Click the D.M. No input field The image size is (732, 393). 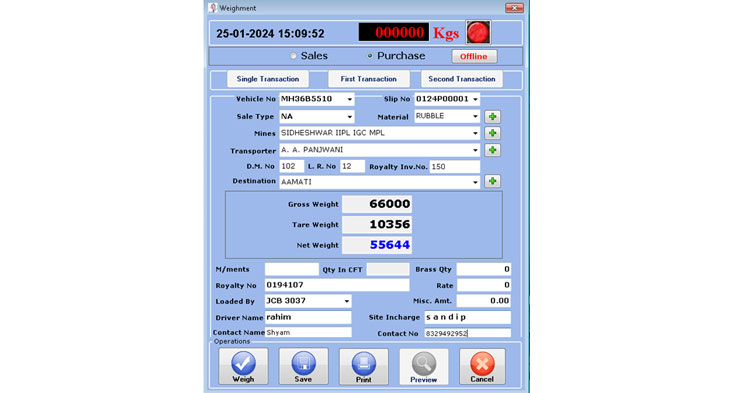coord(291,167)
